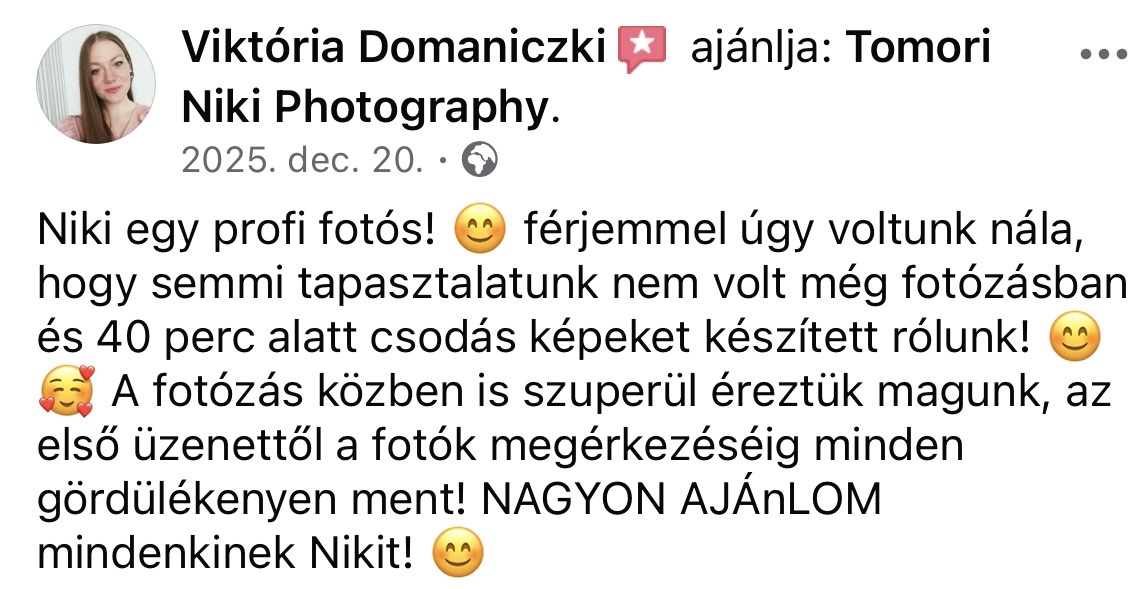Open the "Tomori" page link on first line
The height and width of the screenshot is (589, 1141).
(x=918, y=47)
